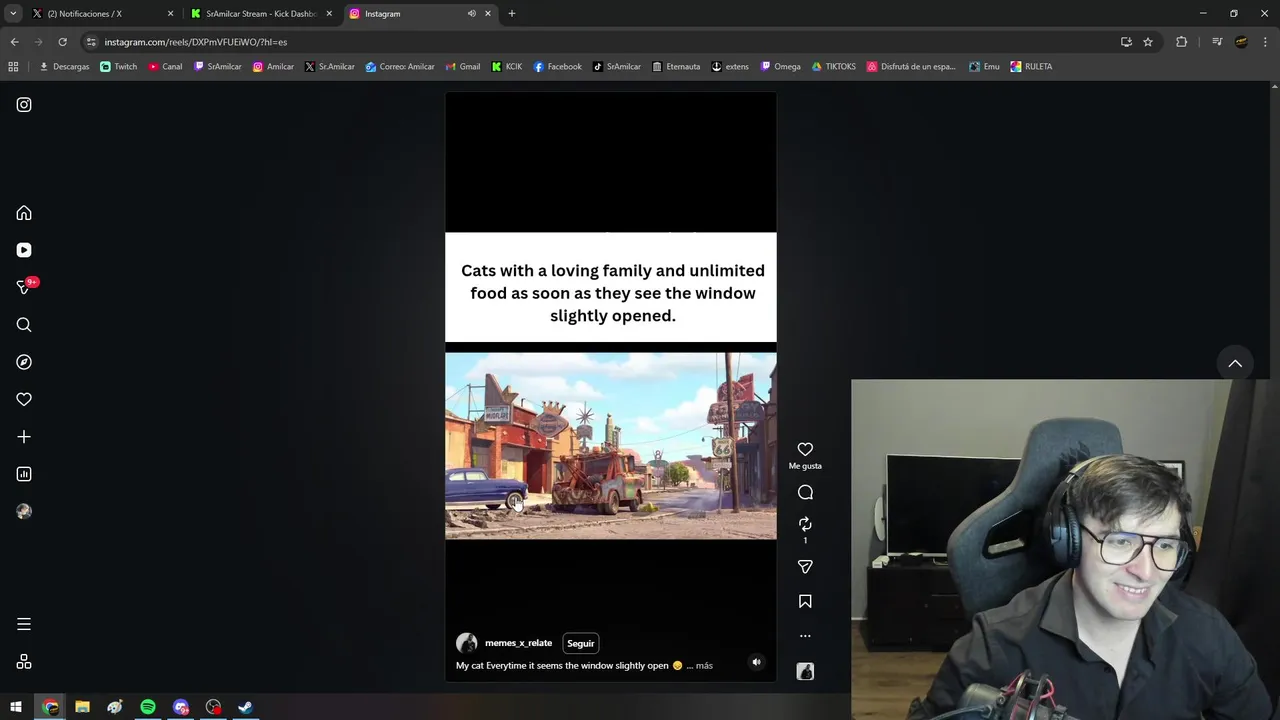Open the Instagram logo home link
1280x720 pixels.
coord(24,105)
